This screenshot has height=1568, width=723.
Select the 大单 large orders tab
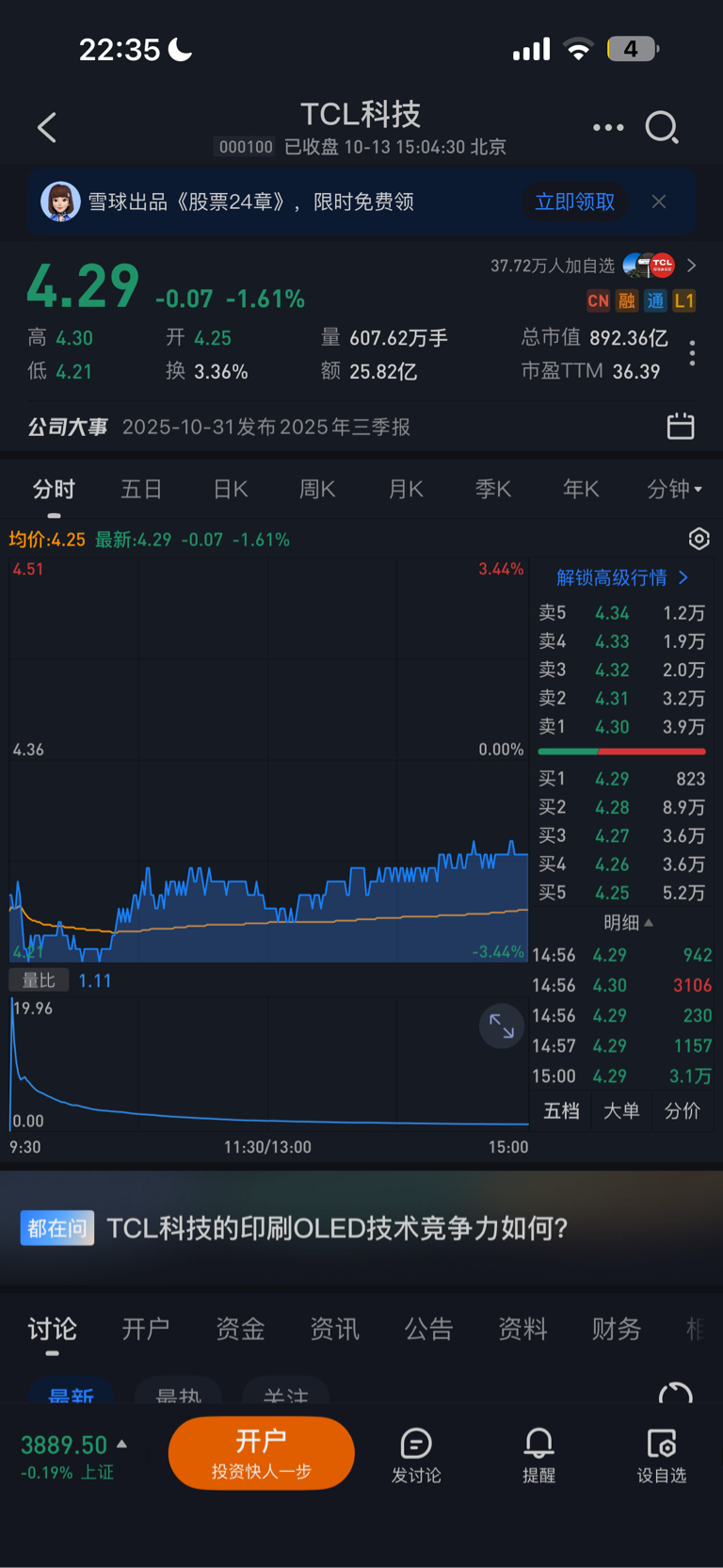pos(621,1111)
